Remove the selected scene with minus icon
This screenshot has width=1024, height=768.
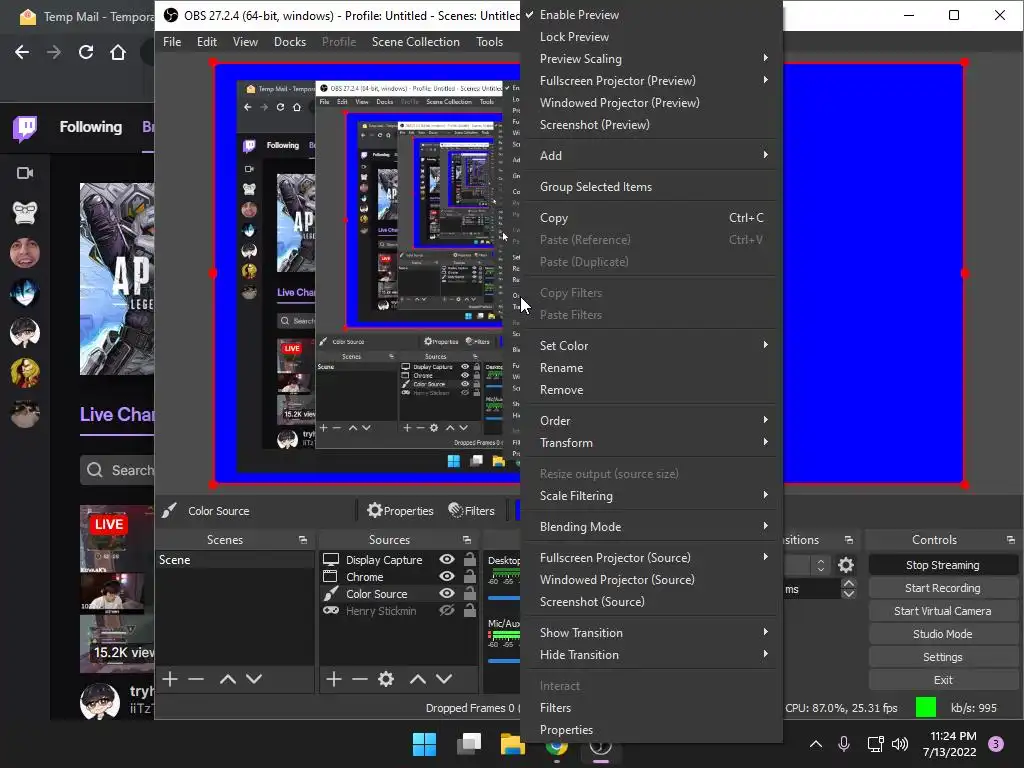click(196, 679)
